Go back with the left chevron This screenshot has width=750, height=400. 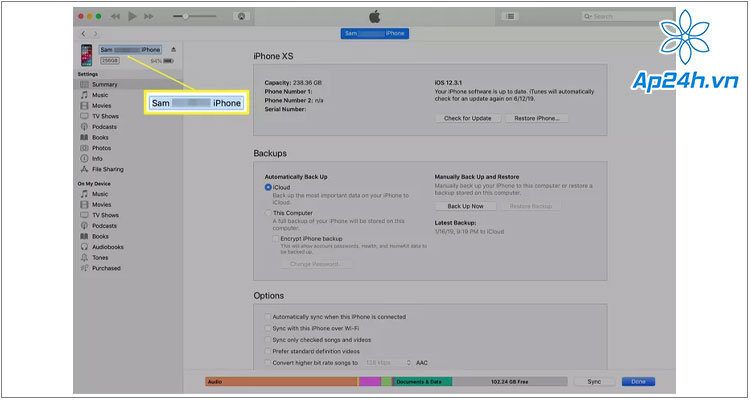[x=83, y=33]
